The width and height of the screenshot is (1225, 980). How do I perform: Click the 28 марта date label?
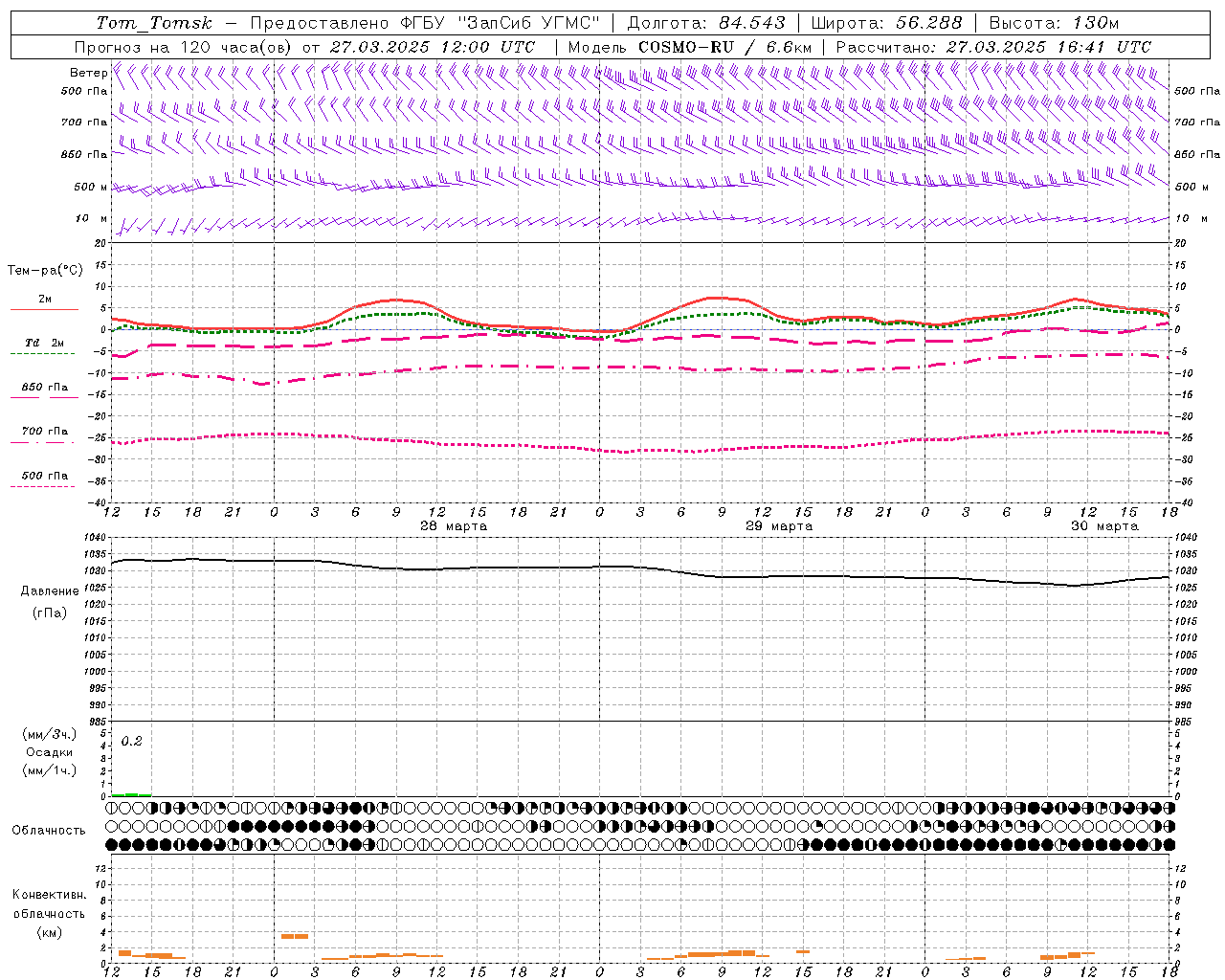click(x=454, y=526)
